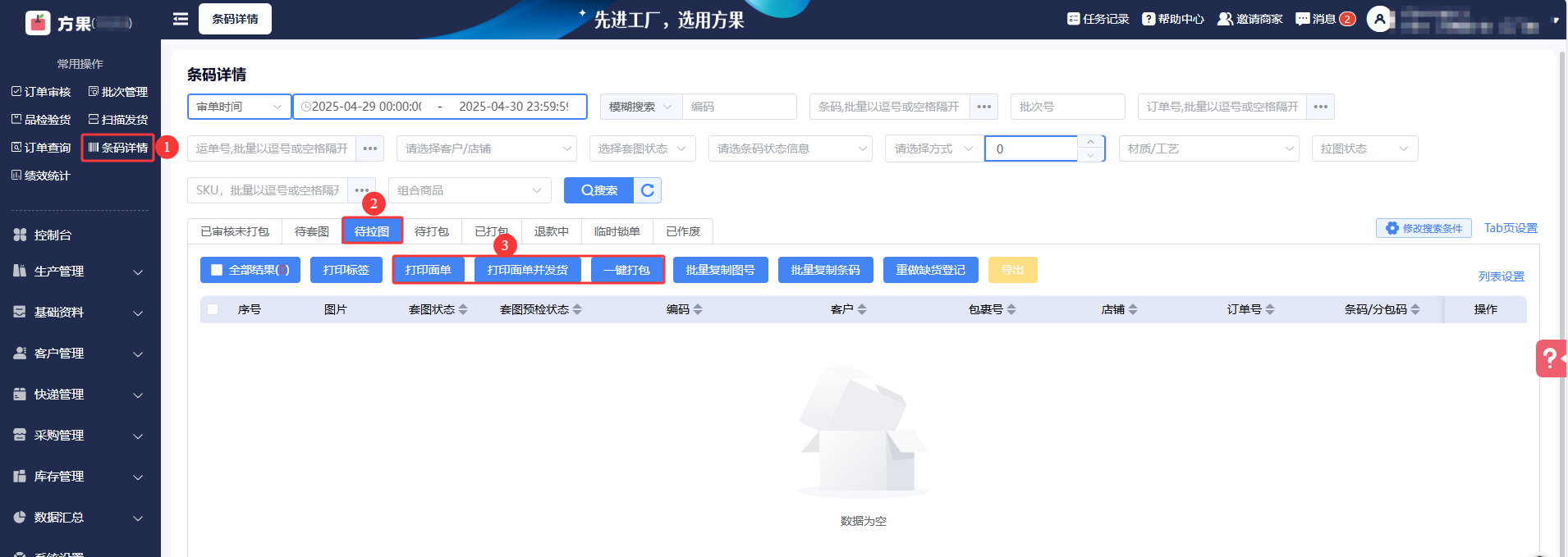Click 一键打包 button
This screenshot has height=557, width=1568.
[627, 270]
